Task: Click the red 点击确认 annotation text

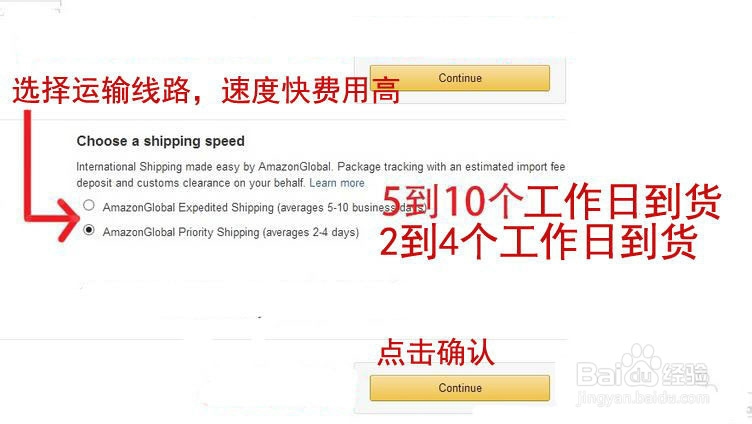Action: (x=435, y=353)
